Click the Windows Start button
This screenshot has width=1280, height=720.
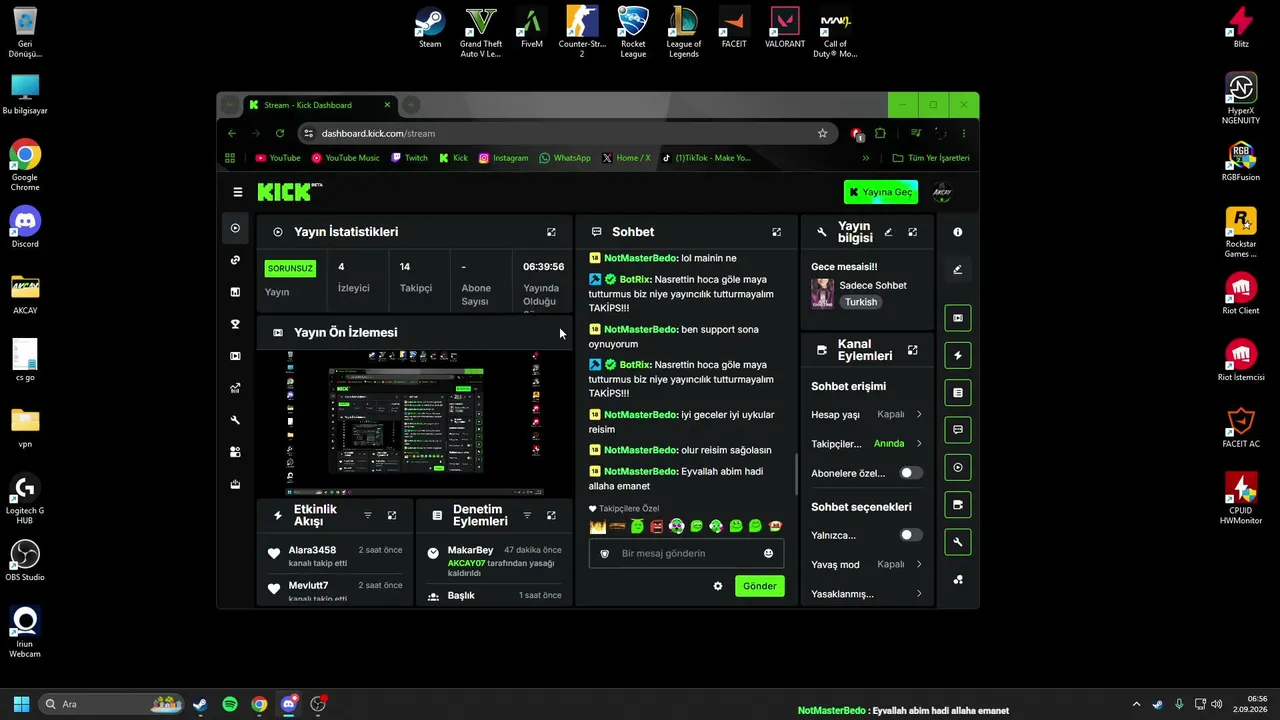21,704
